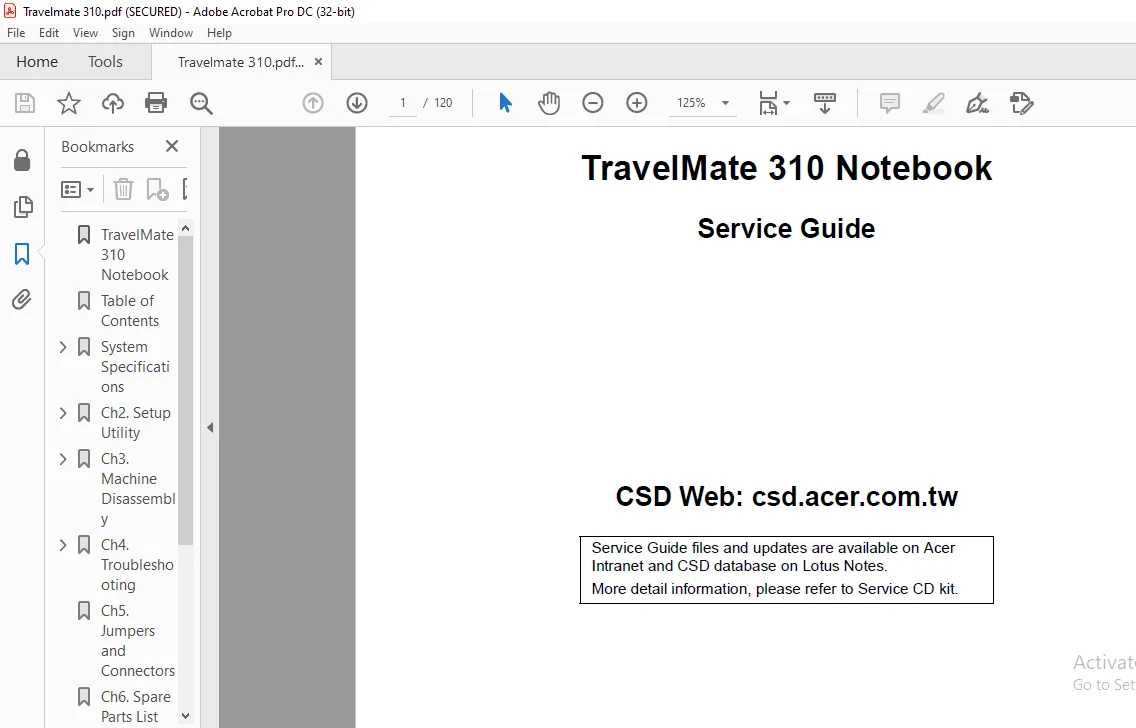
Task: Open the Sign document pen tool
Action: point(977,103)
